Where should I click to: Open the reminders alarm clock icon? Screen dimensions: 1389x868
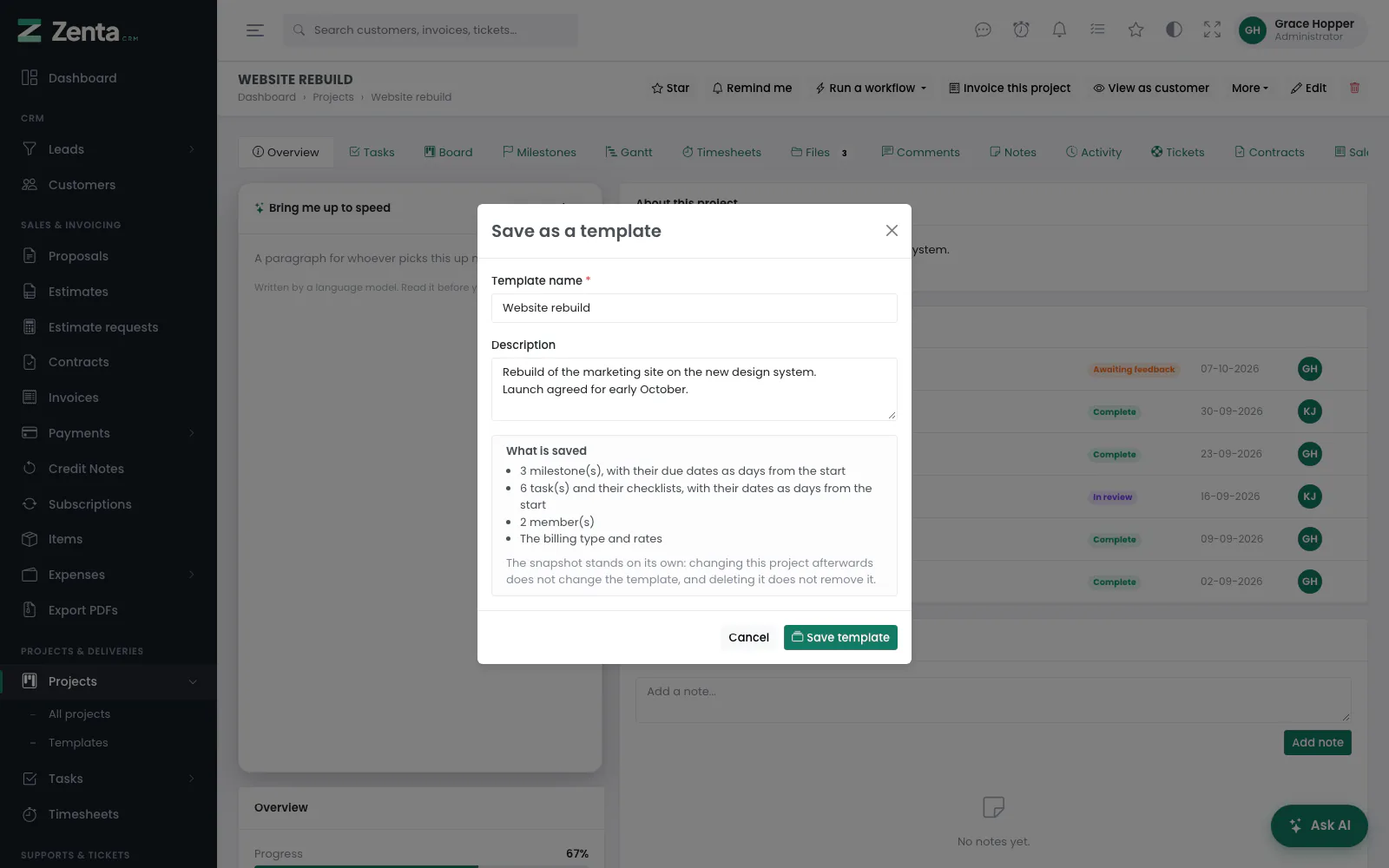1021,30
